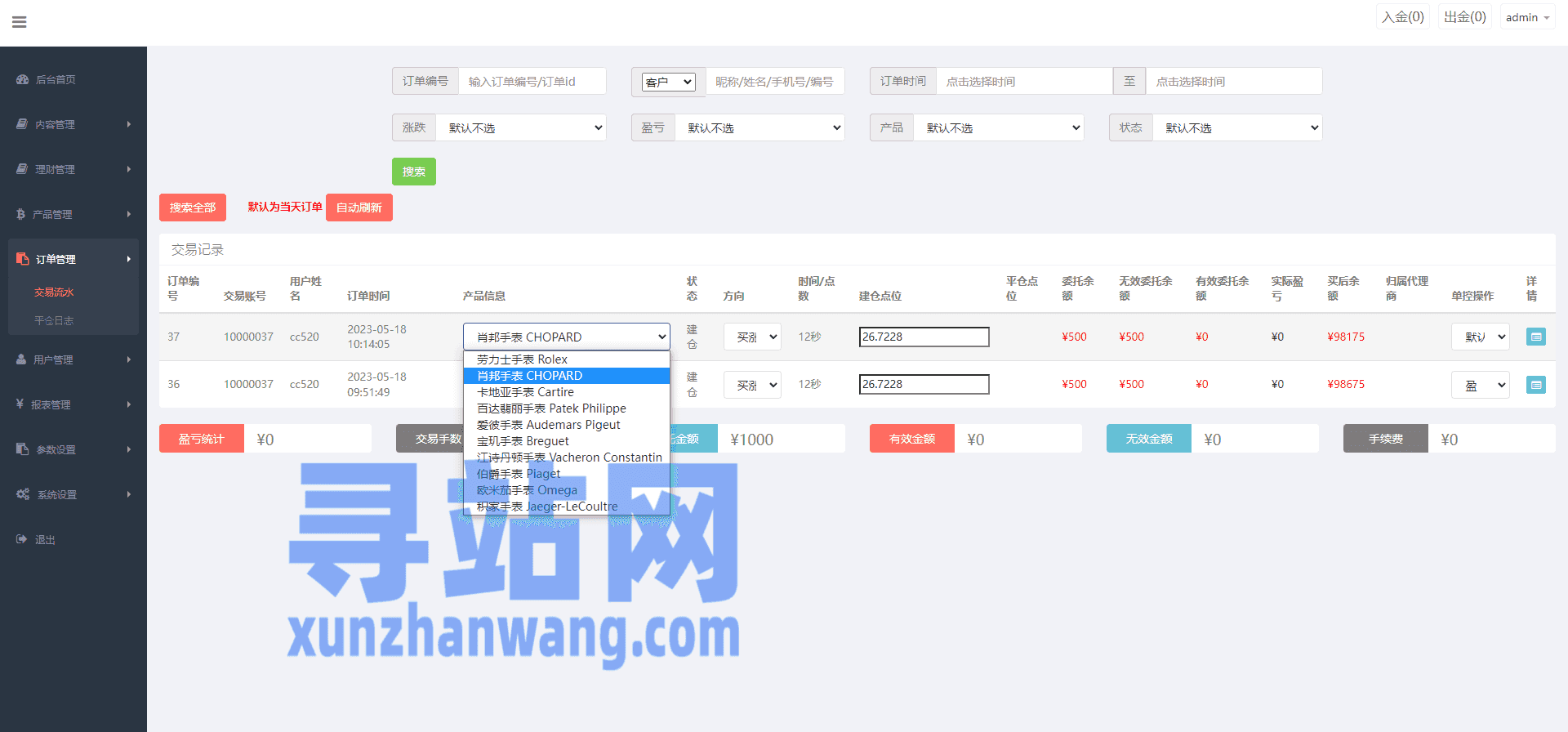This screenshot has height=732, width=1568.
Task: Open the 客户 type dropdown
Action: [669, 82]
